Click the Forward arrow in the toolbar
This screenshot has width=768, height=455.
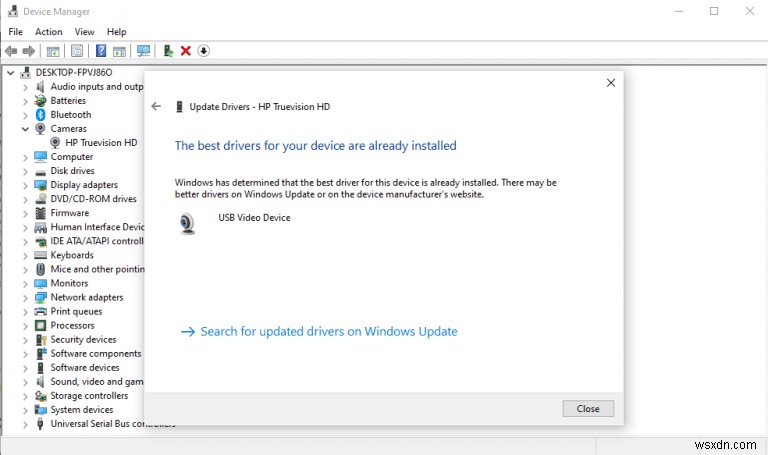(x=29, y=51)
